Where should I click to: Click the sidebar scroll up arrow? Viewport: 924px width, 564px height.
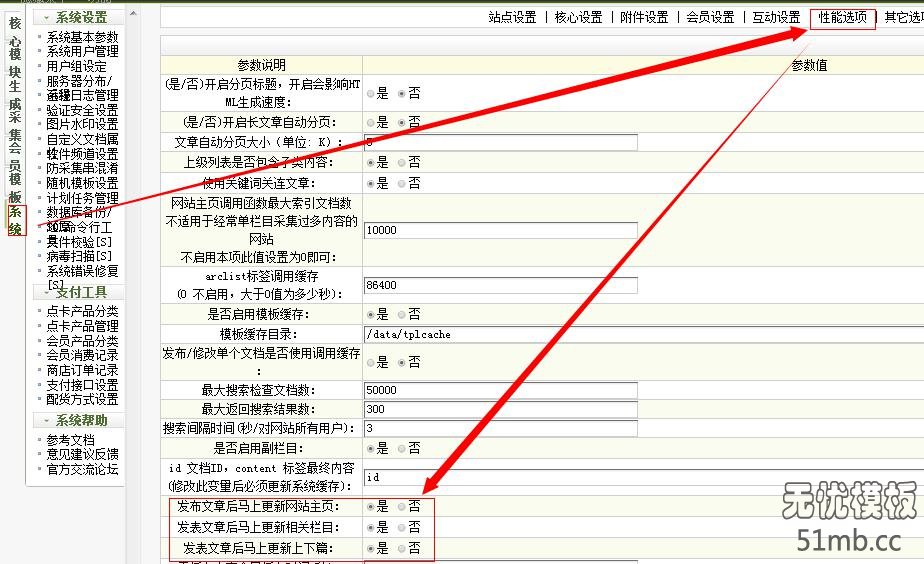pyautogui.click(x=133, y=13)
